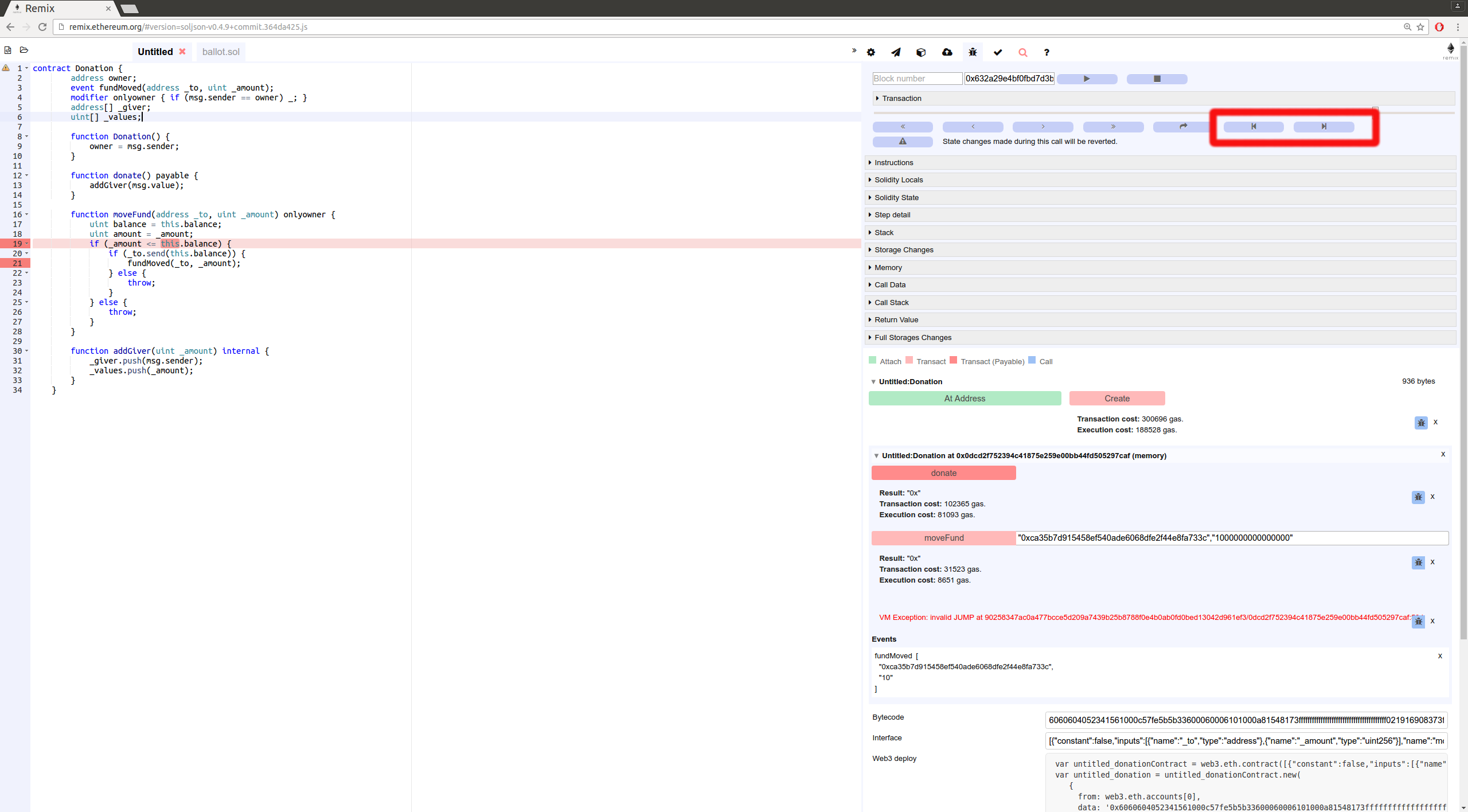Switch to the ballot.sol tab
Viewport: 1468px width, 812px height.
[221, 52]
